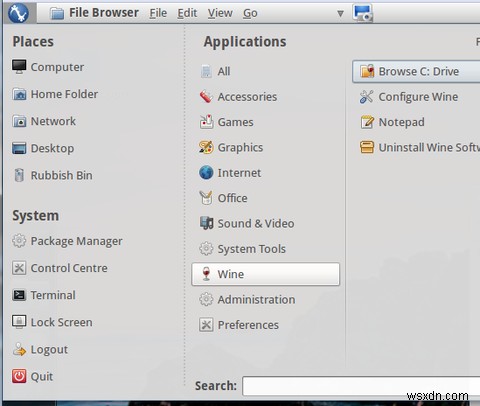Screen dimensions: 480x406
Task: Click the Accessories knife icon
Action: tap(206, 96)
